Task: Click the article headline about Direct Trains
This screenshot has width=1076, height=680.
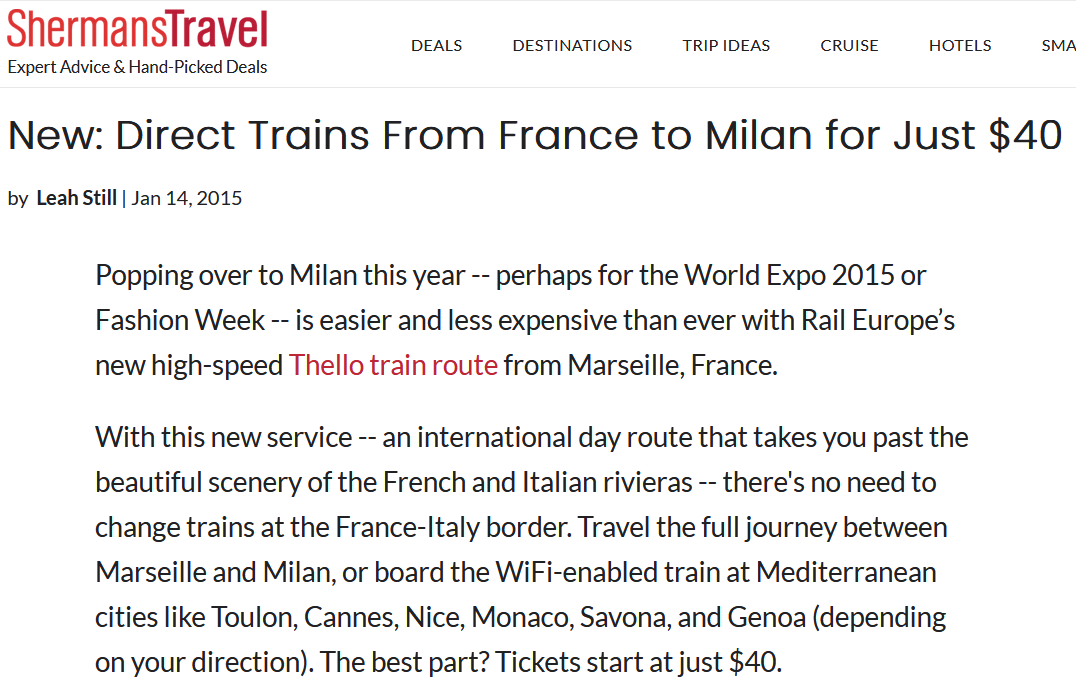Action: tap(535, 135)
